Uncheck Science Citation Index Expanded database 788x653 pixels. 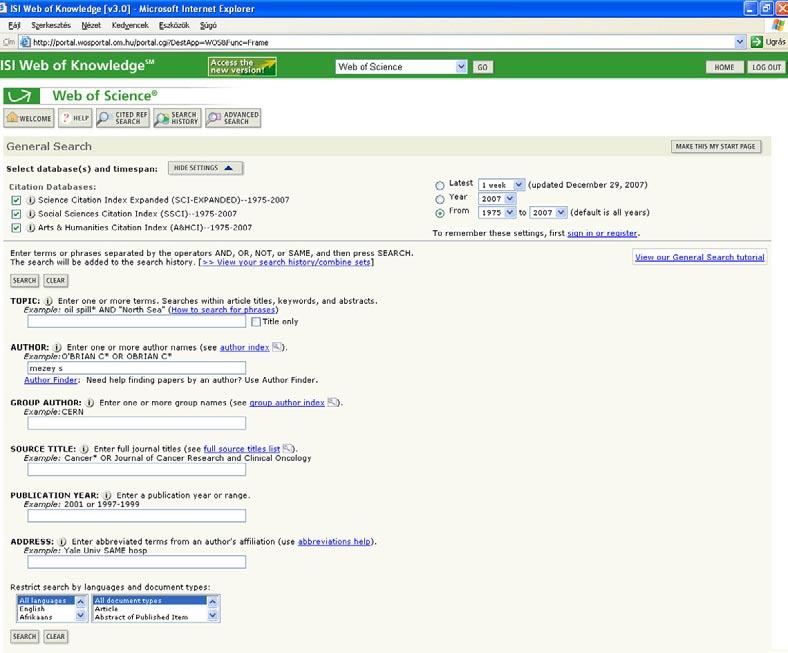[17, 200]
